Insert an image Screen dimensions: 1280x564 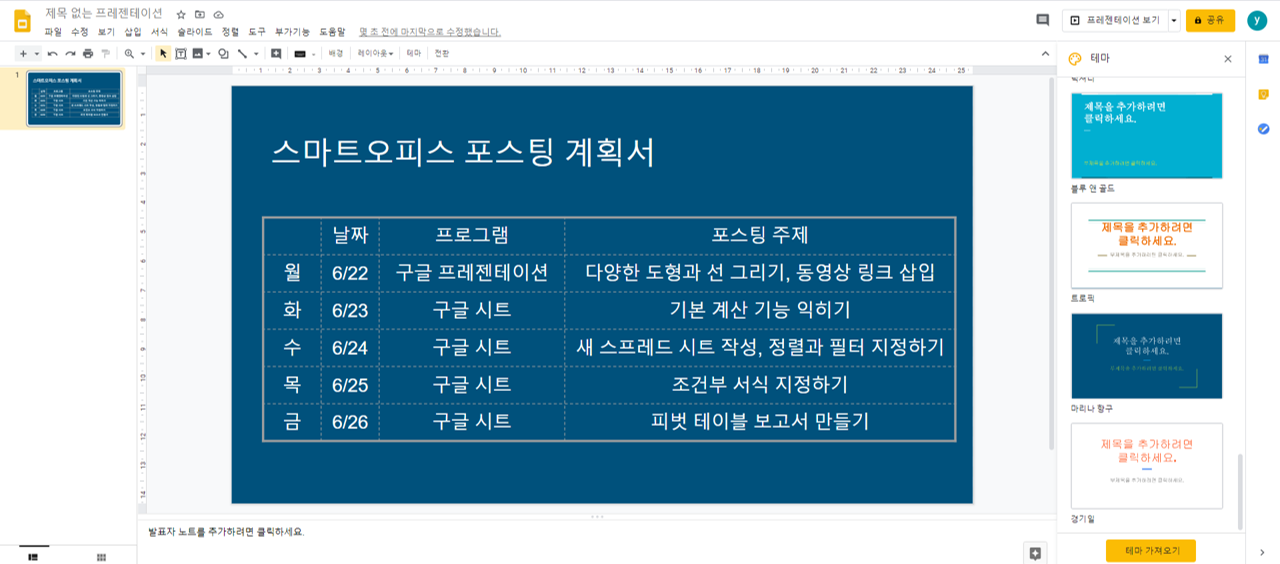[x=197, y=53]
